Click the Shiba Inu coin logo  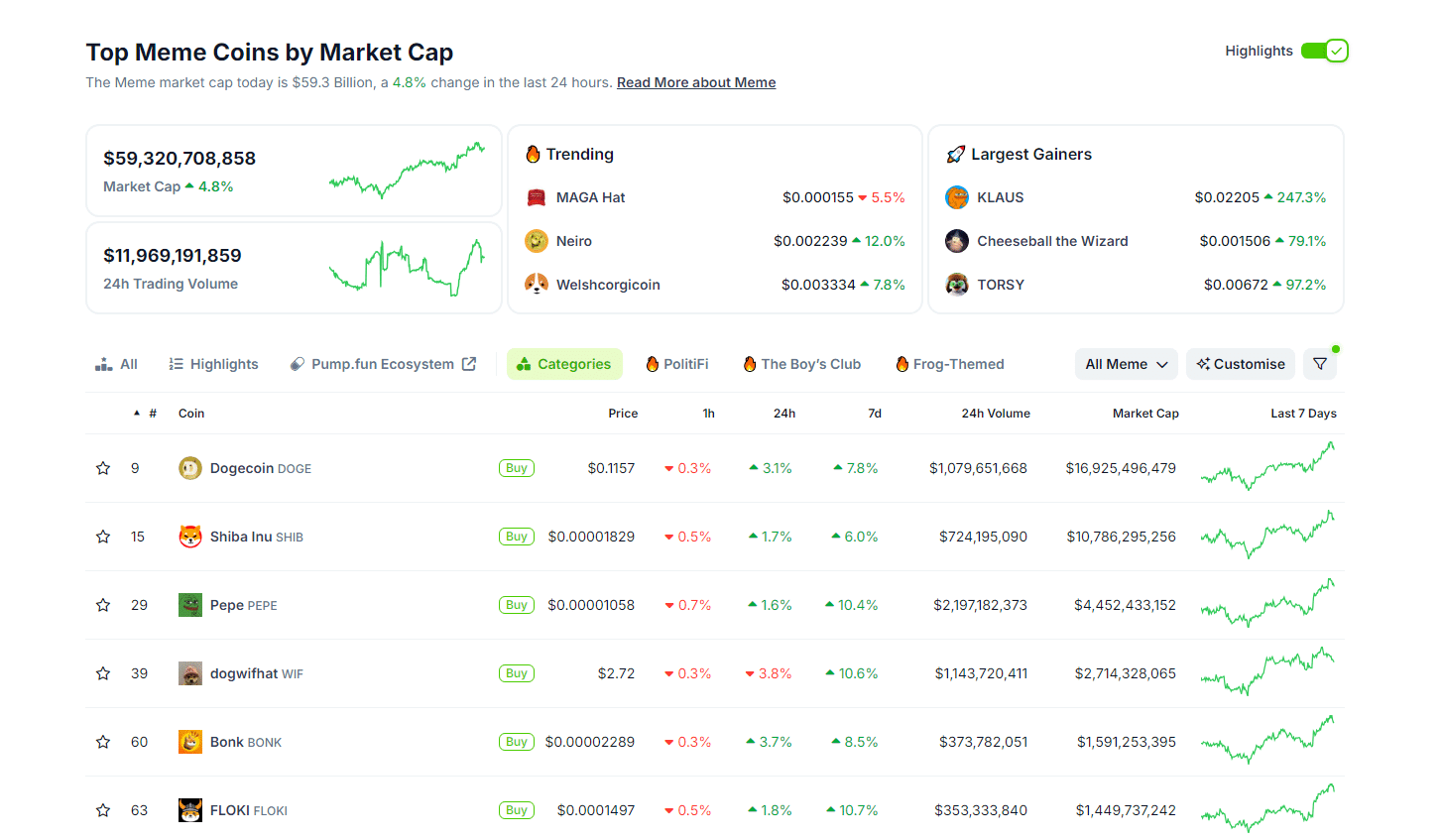[190, 537]
